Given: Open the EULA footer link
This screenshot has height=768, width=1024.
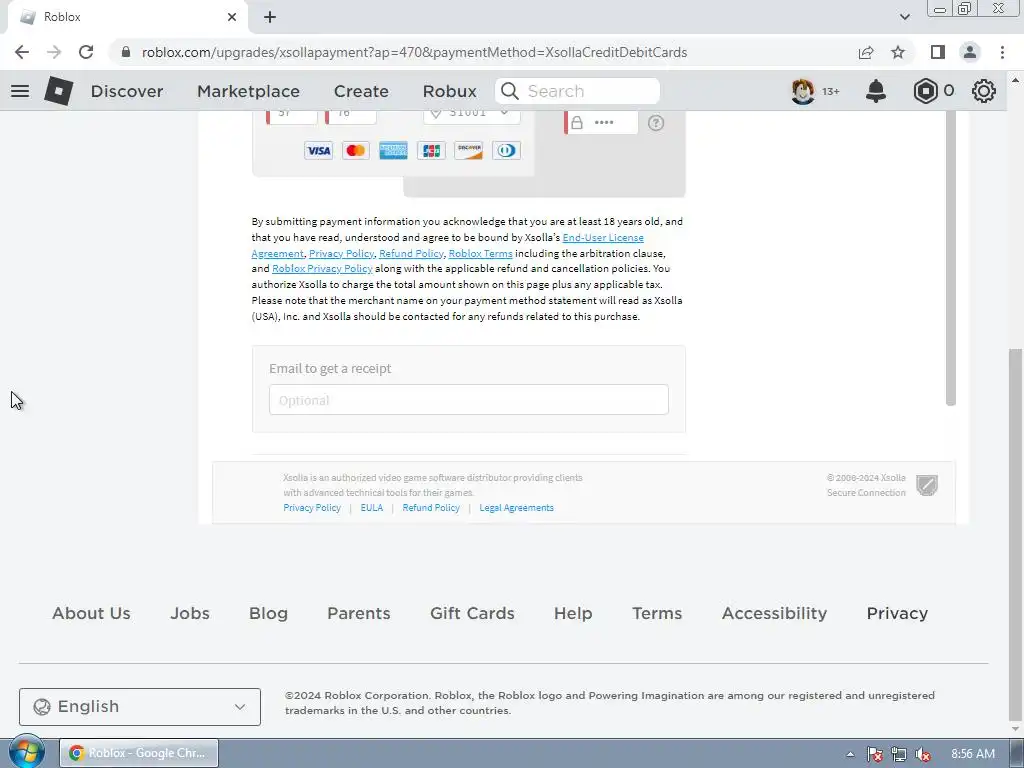Looking at the screenshot, I should click(372, 507).
